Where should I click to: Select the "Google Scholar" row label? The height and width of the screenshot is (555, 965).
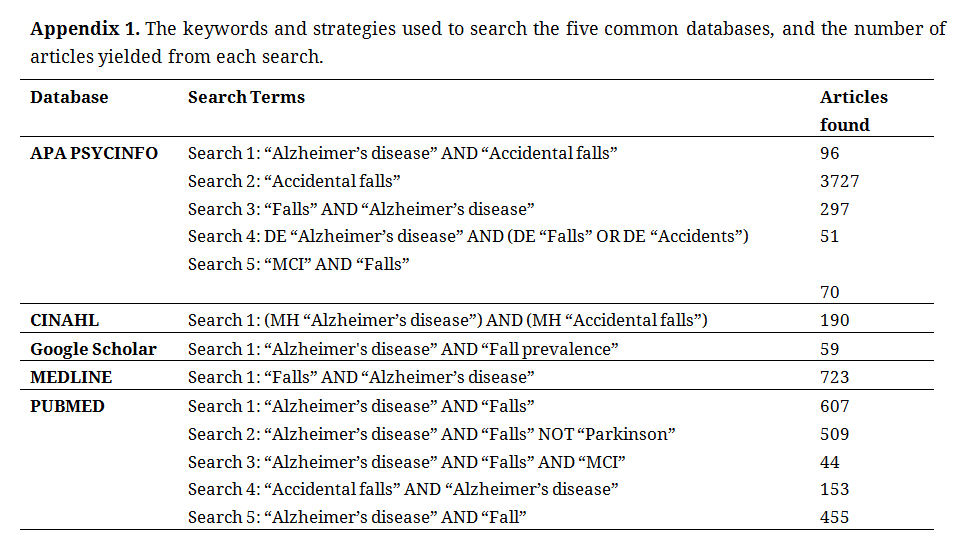click(x=93, y=349)
